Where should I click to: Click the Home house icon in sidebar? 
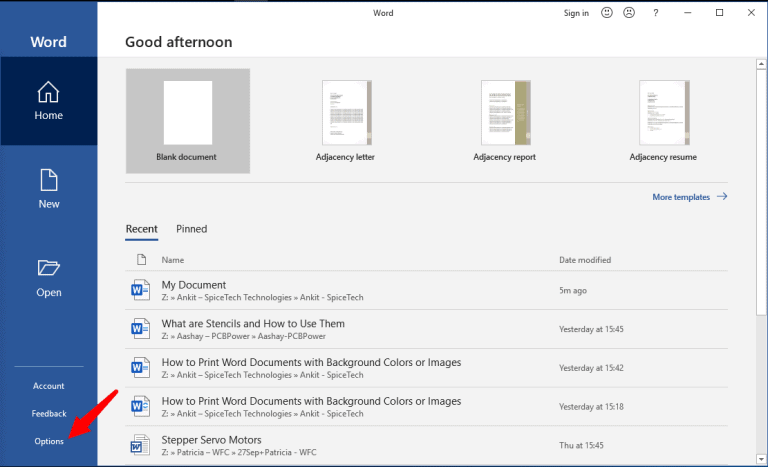pyautogui.click(x=48, y=92)
